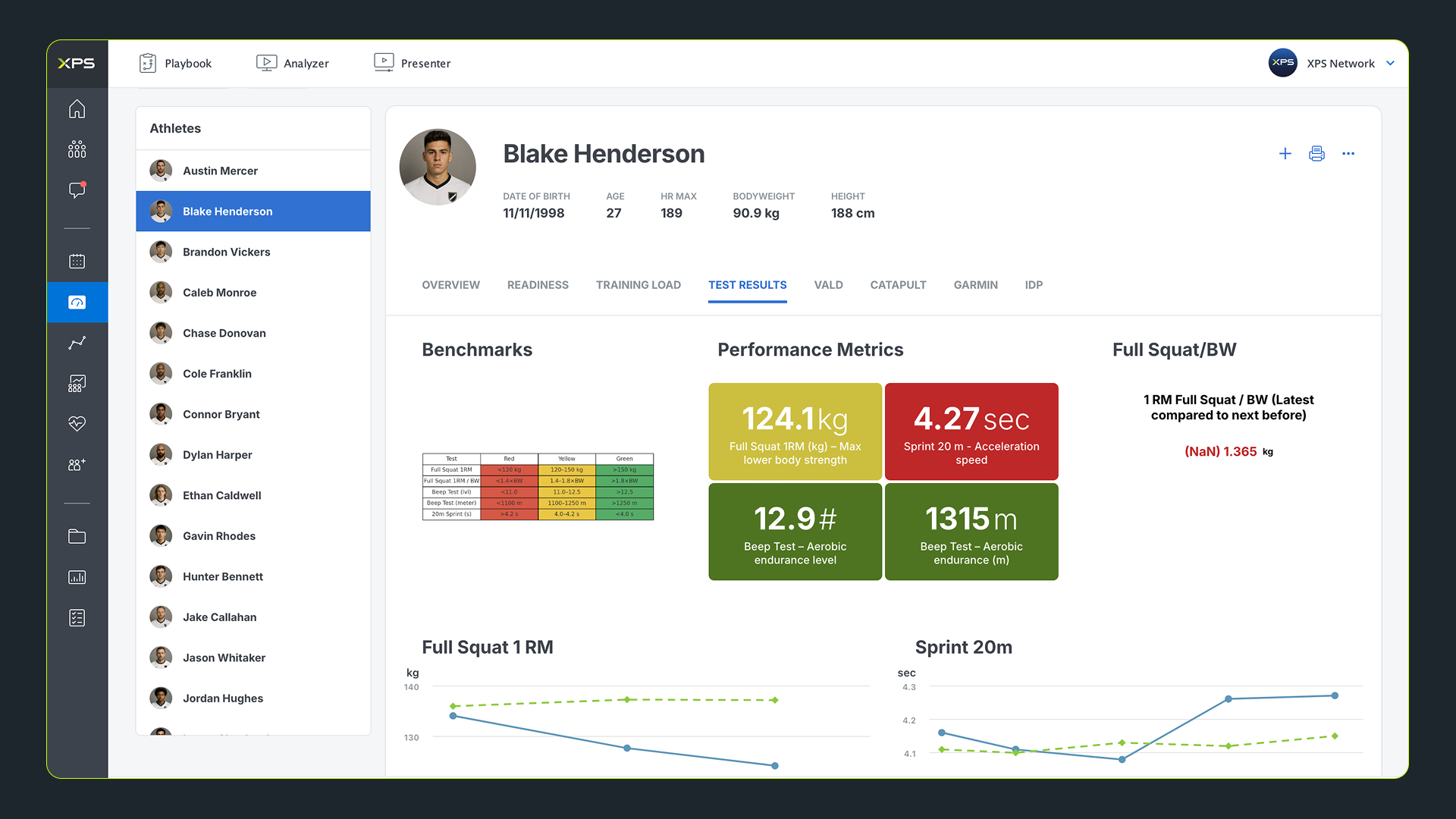This screenshot has width=1456, height=819.
Task: Open the add team members icon
Action: click(77, 464)
